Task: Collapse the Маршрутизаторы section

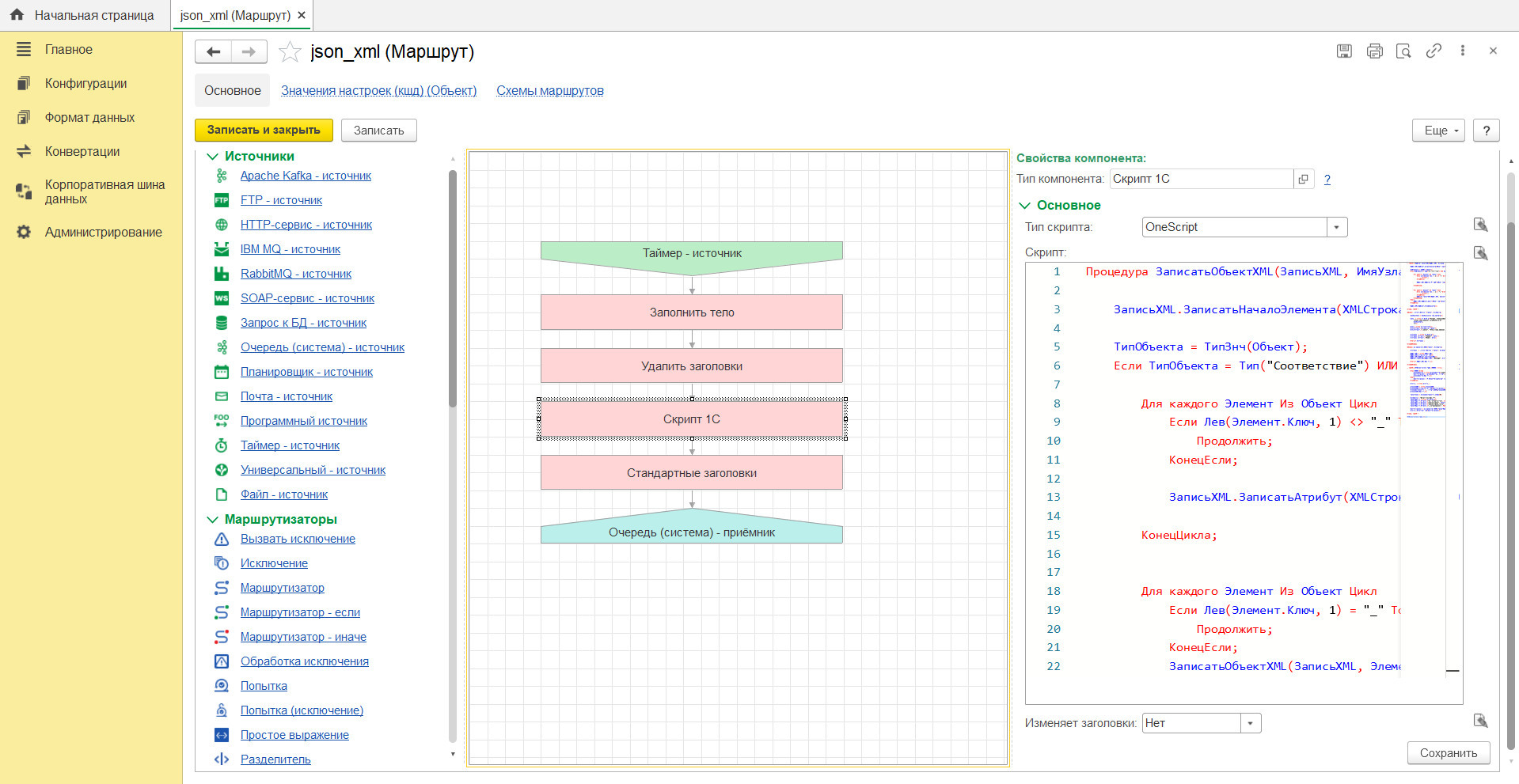Action: click(212, 520)
